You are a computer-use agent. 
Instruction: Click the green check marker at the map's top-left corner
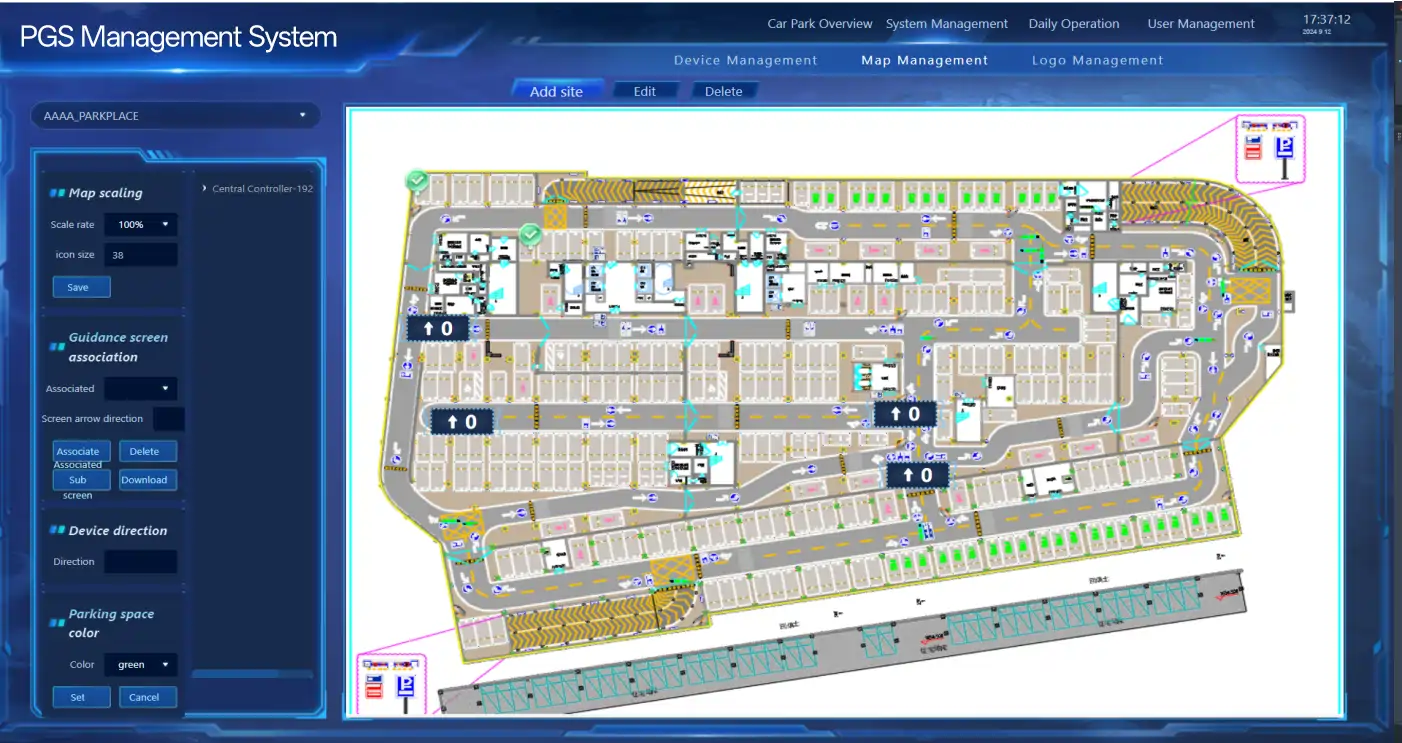pos(417,181)
